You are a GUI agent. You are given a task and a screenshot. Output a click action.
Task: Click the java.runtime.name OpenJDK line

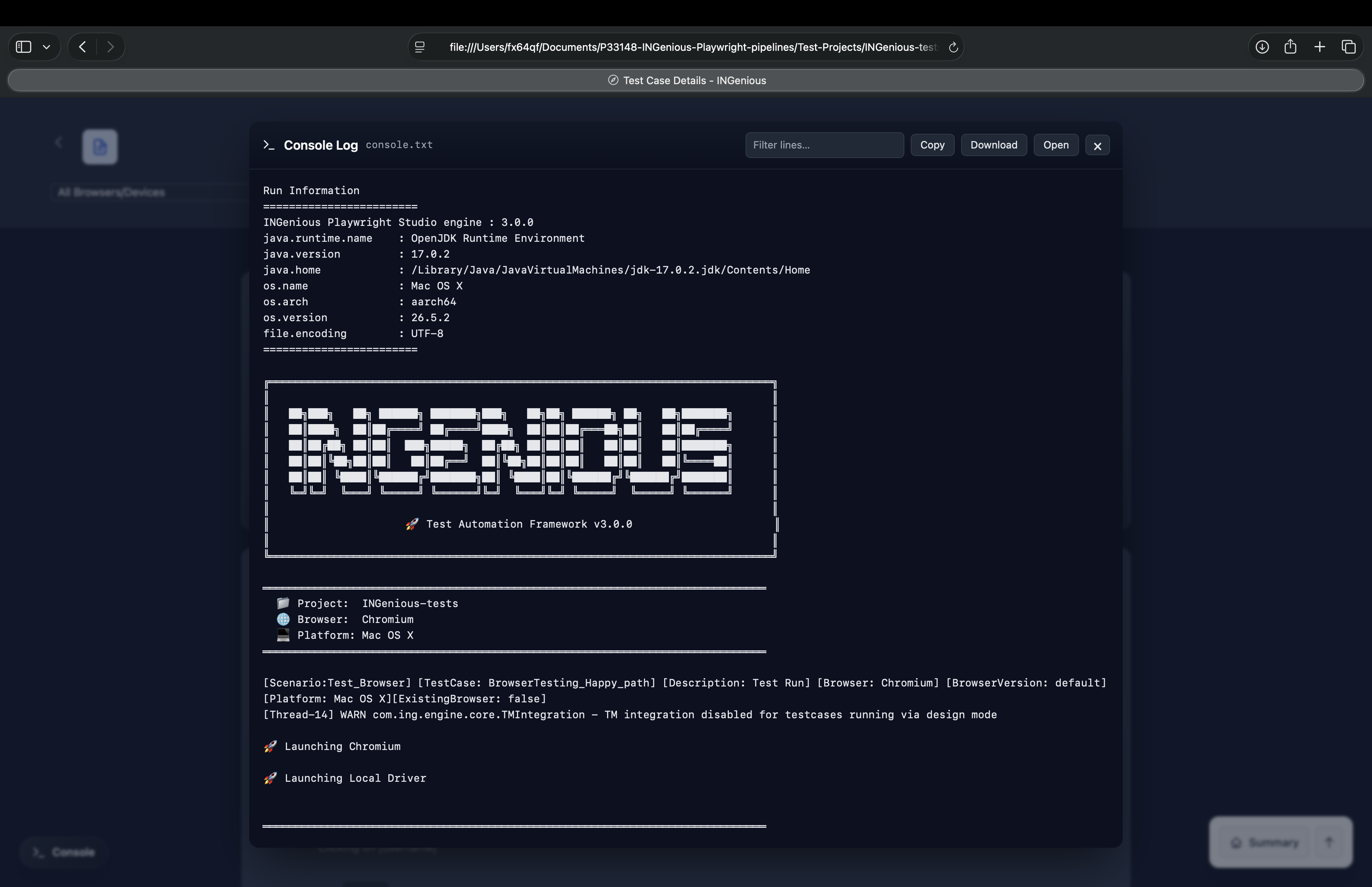[x=424, y=239]
